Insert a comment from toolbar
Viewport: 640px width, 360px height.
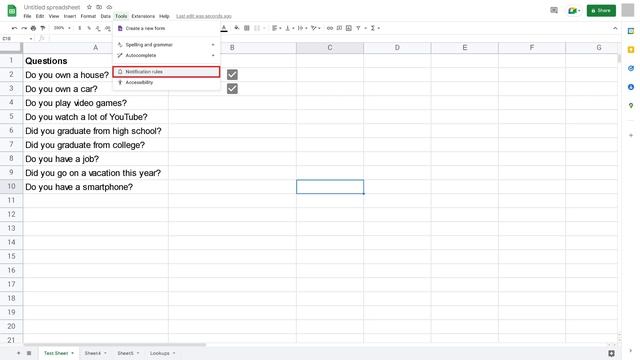[339, 28]
